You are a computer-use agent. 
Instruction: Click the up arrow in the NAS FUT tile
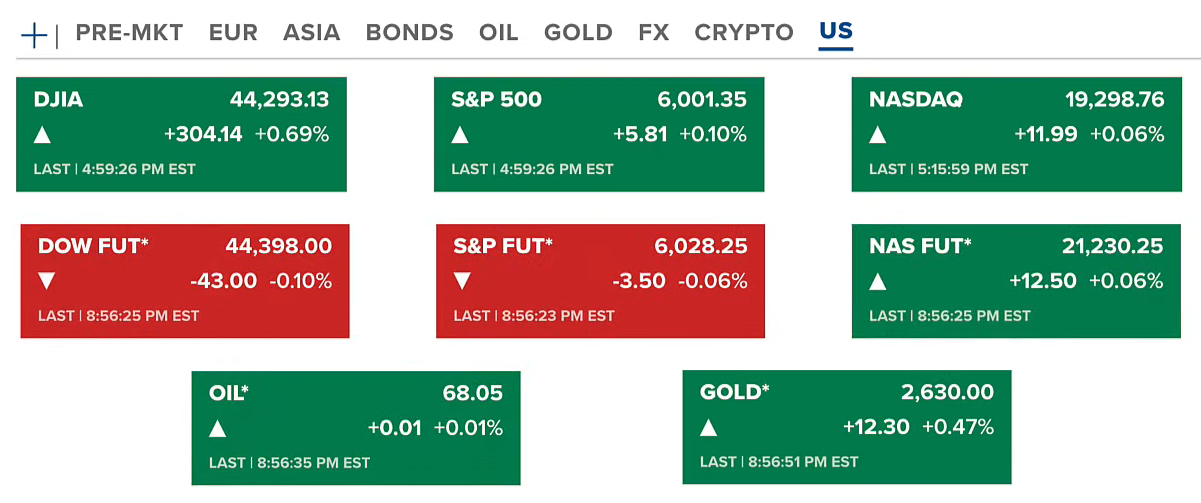877,281
